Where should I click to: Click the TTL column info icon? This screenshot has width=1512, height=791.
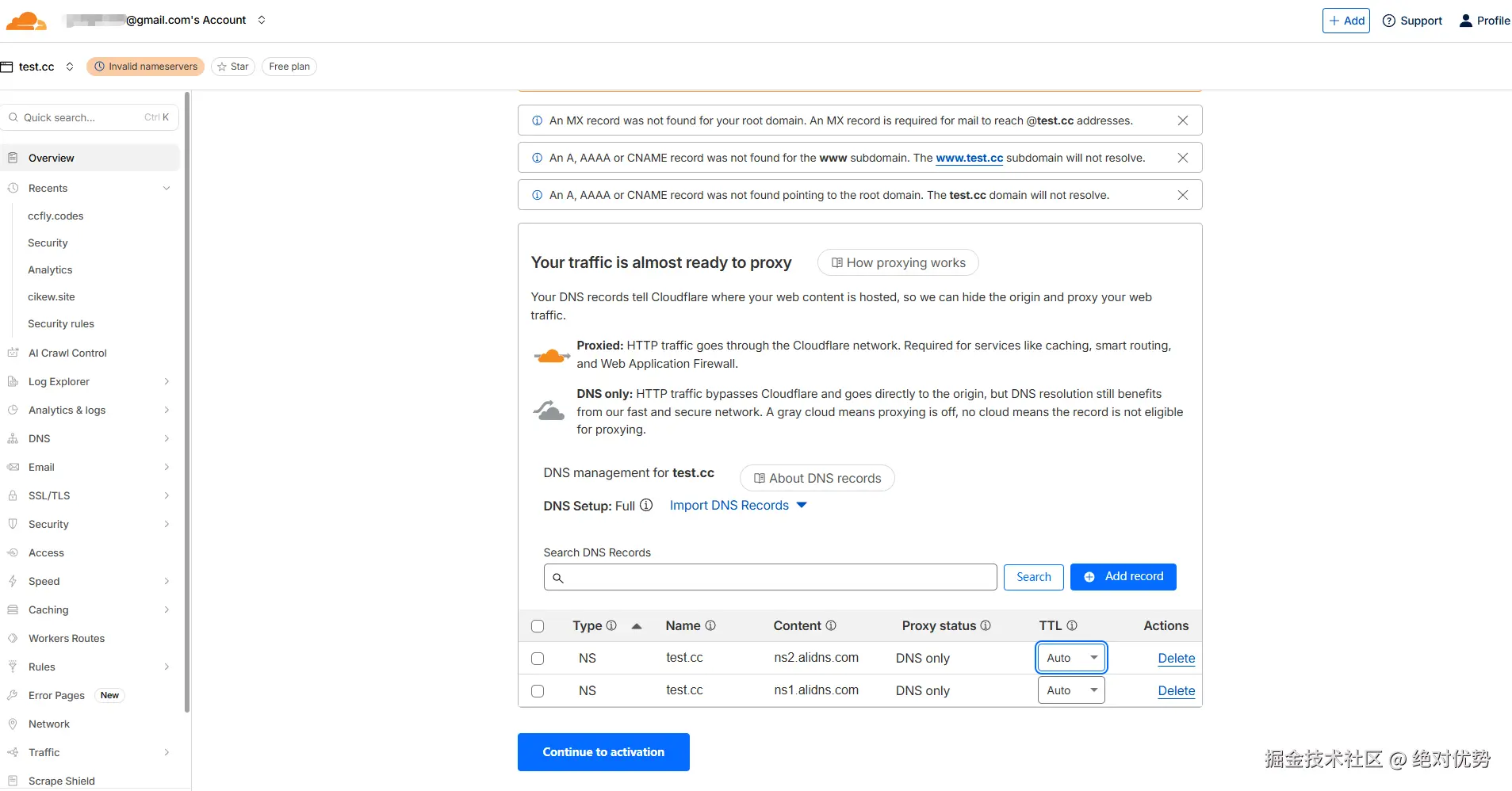[1072, 625]
